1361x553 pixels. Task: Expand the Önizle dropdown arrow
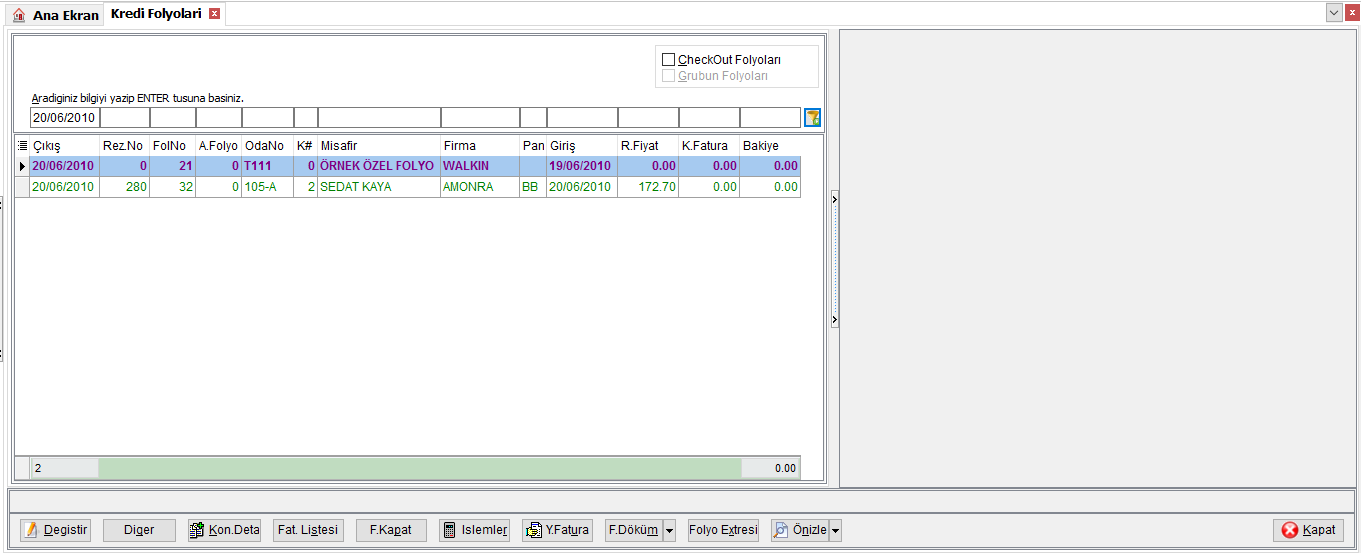point(835,531)
